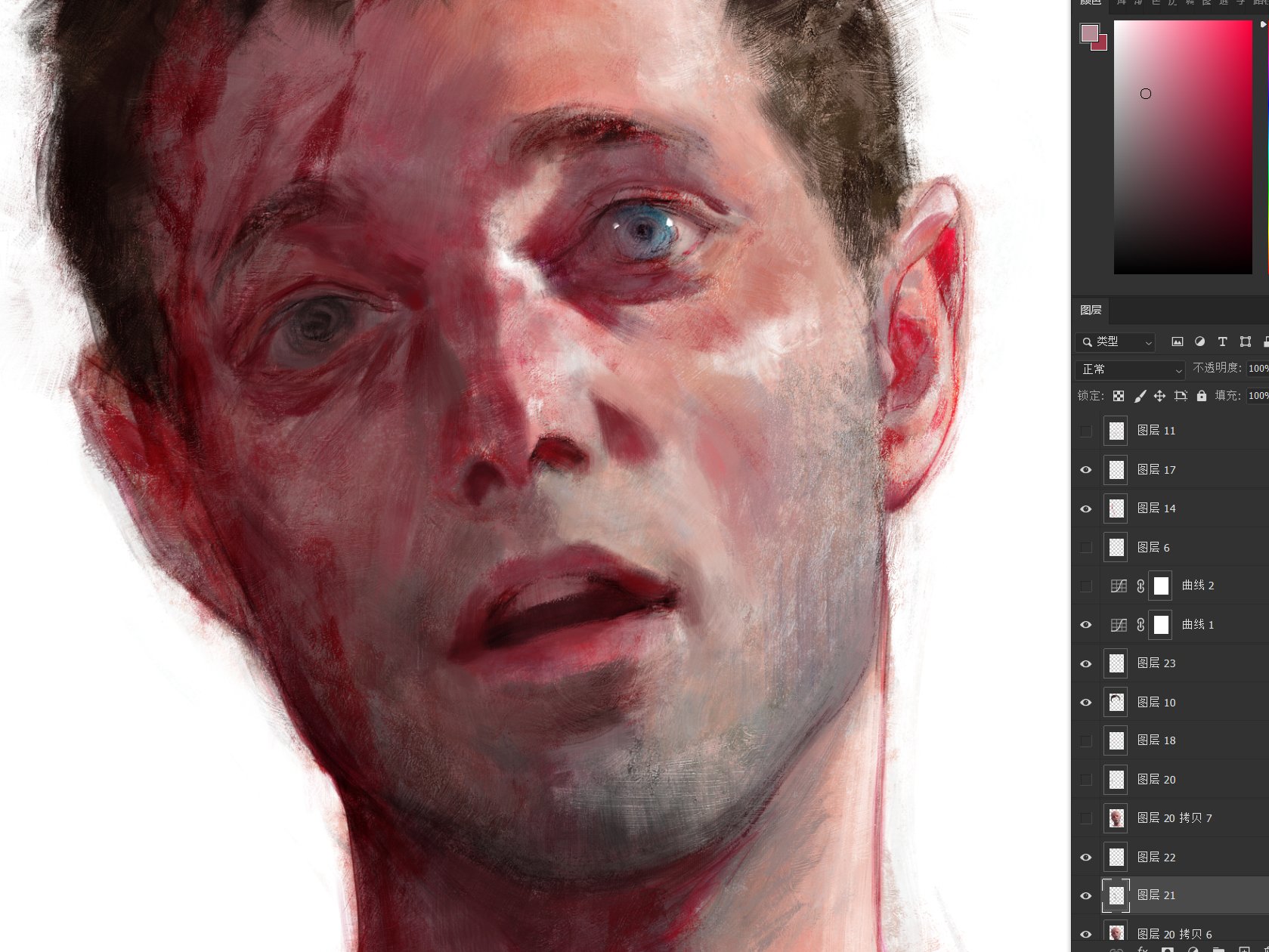
Task: Select layer named 图层 20 拷贝 7
Action: pos(1175,818)
